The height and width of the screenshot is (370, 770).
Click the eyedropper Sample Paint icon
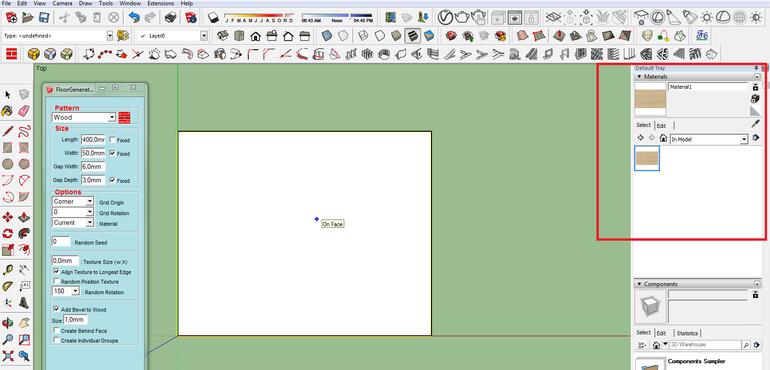(755, 123)
